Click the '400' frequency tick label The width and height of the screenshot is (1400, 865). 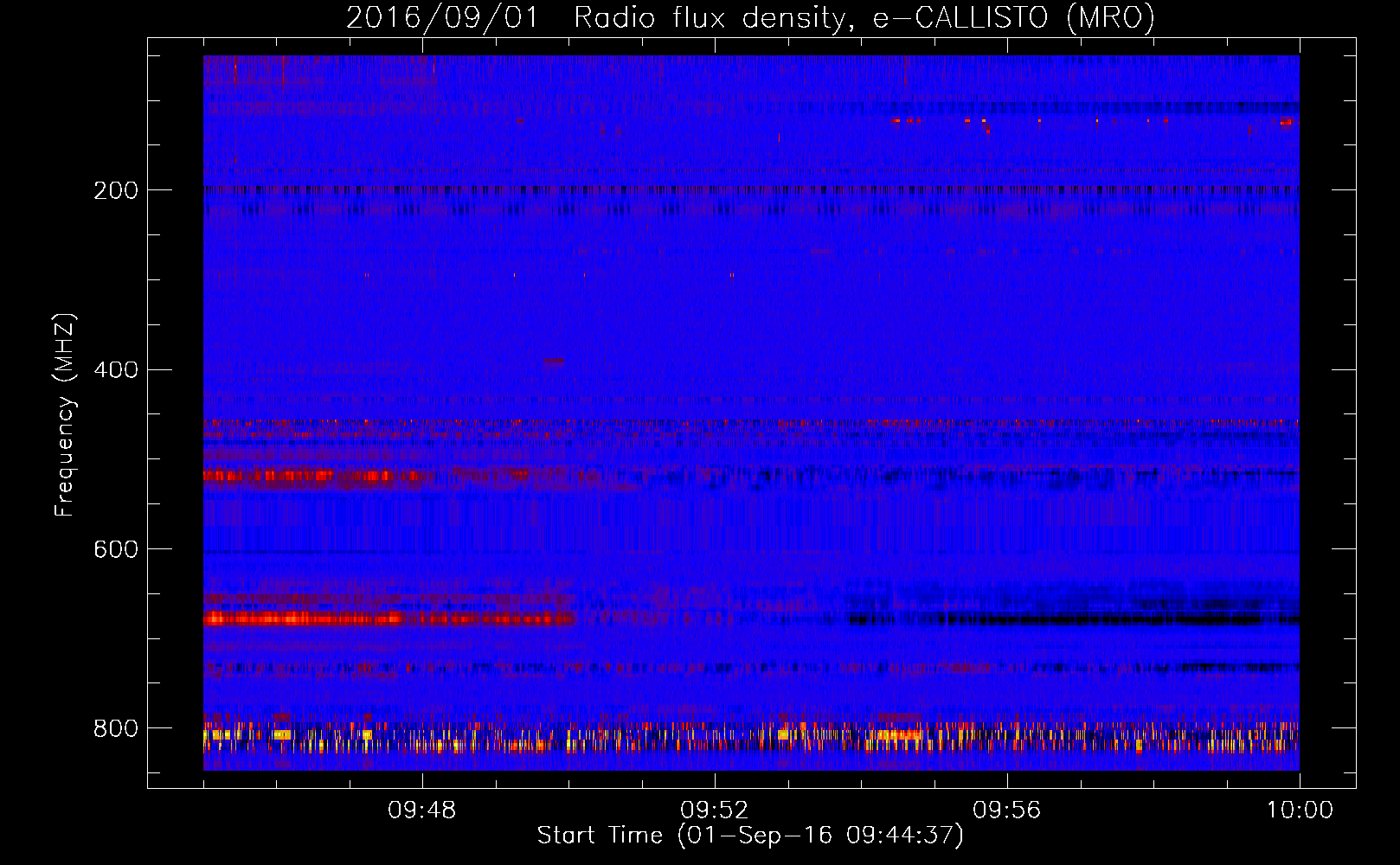[116, 370]
